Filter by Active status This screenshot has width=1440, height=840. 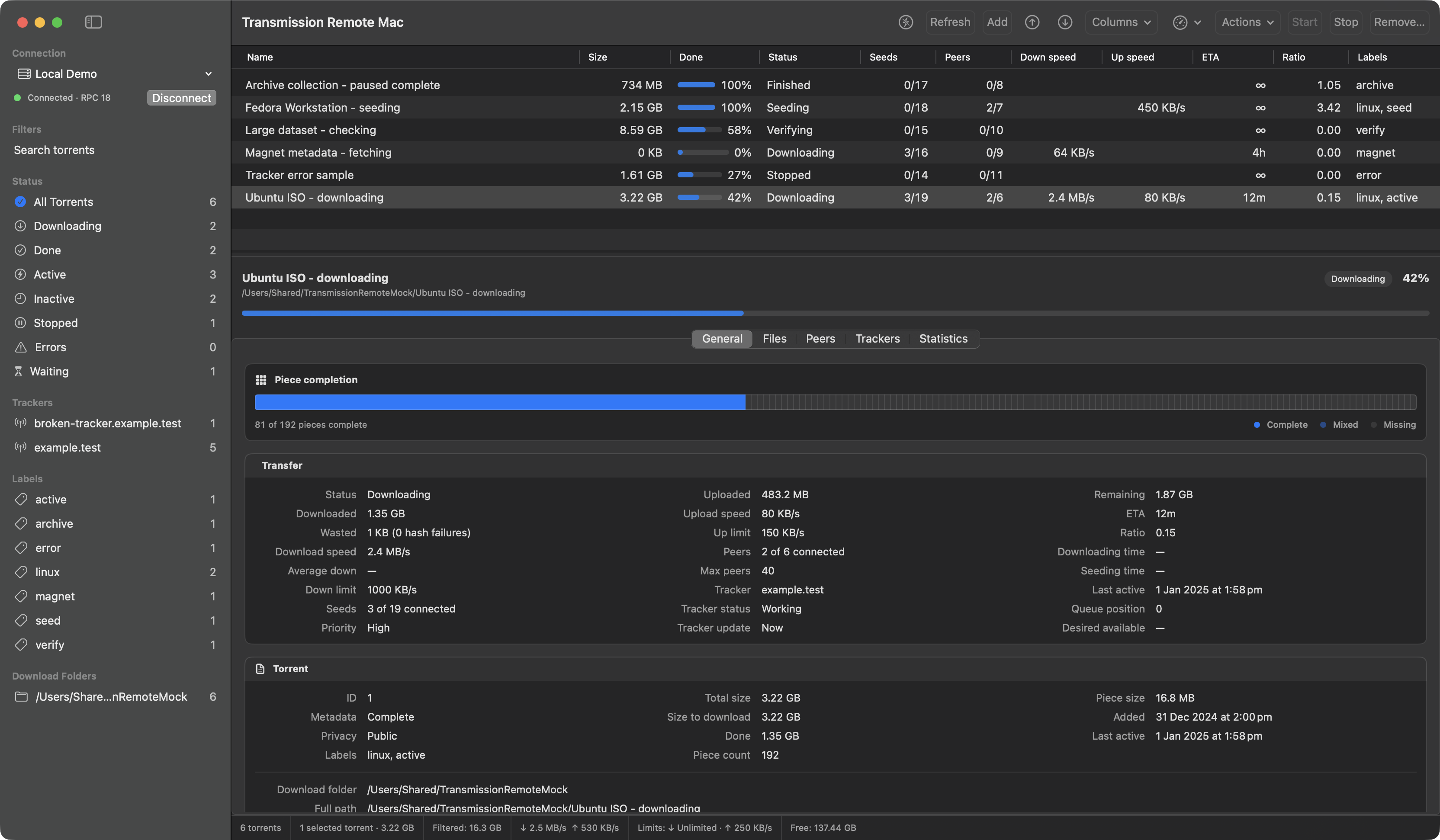[x=115, y=275]
